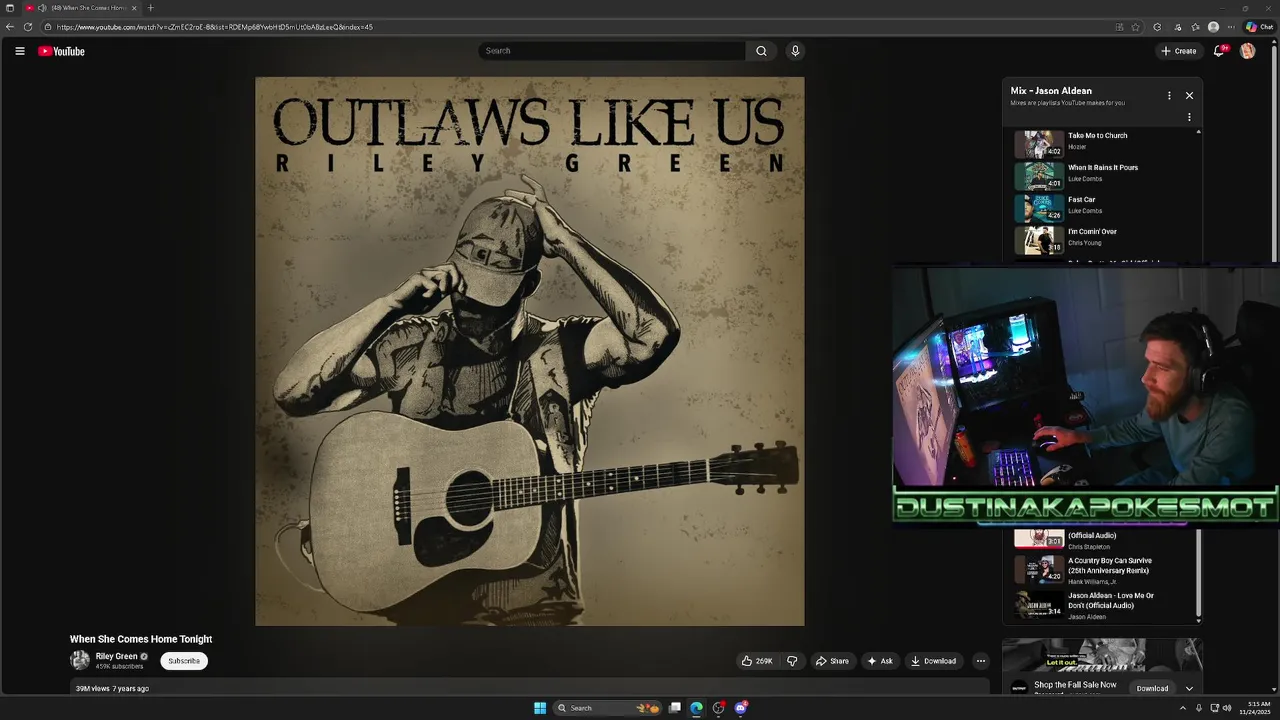The width and height of the screenshot is (1280, 720).
Task: Click the Microsoft Edge taskbar icon
Action: click(696, 708)
